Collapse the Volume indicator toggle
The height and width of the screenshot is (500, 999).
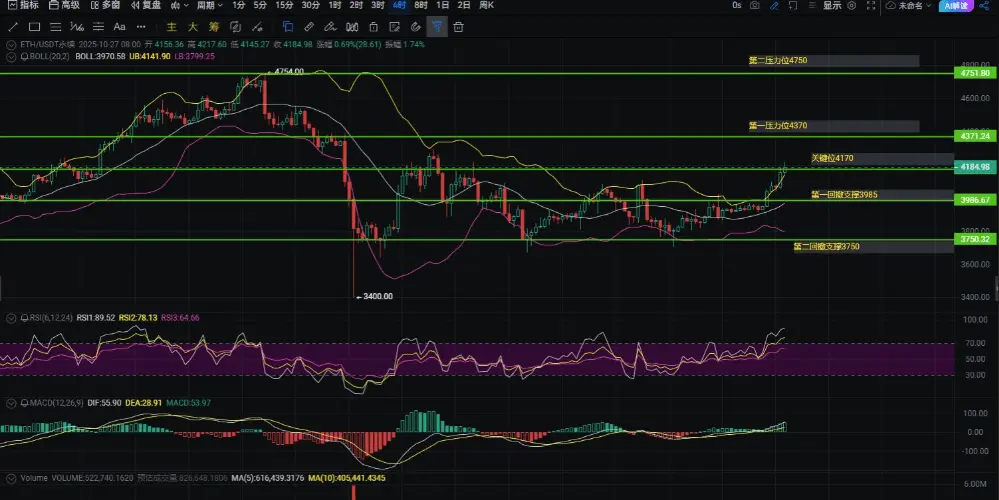10,478
